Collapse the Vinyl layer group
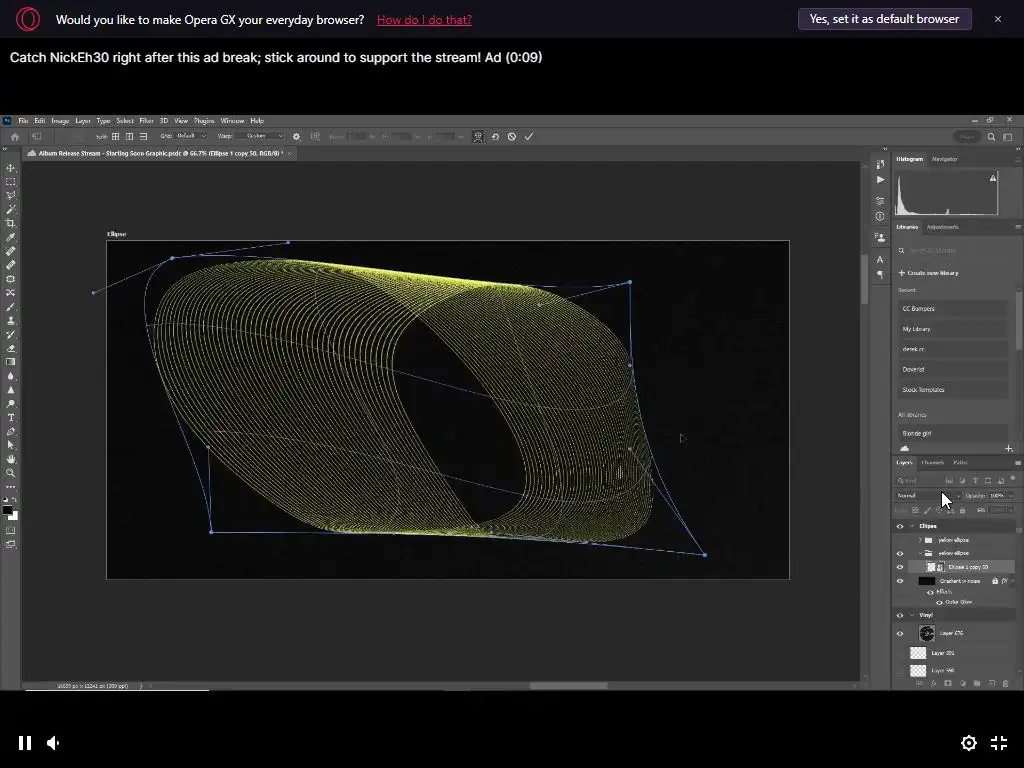The height and width of the screenshot is (768, 1024). pyautogui.click(x=912, y=615)
